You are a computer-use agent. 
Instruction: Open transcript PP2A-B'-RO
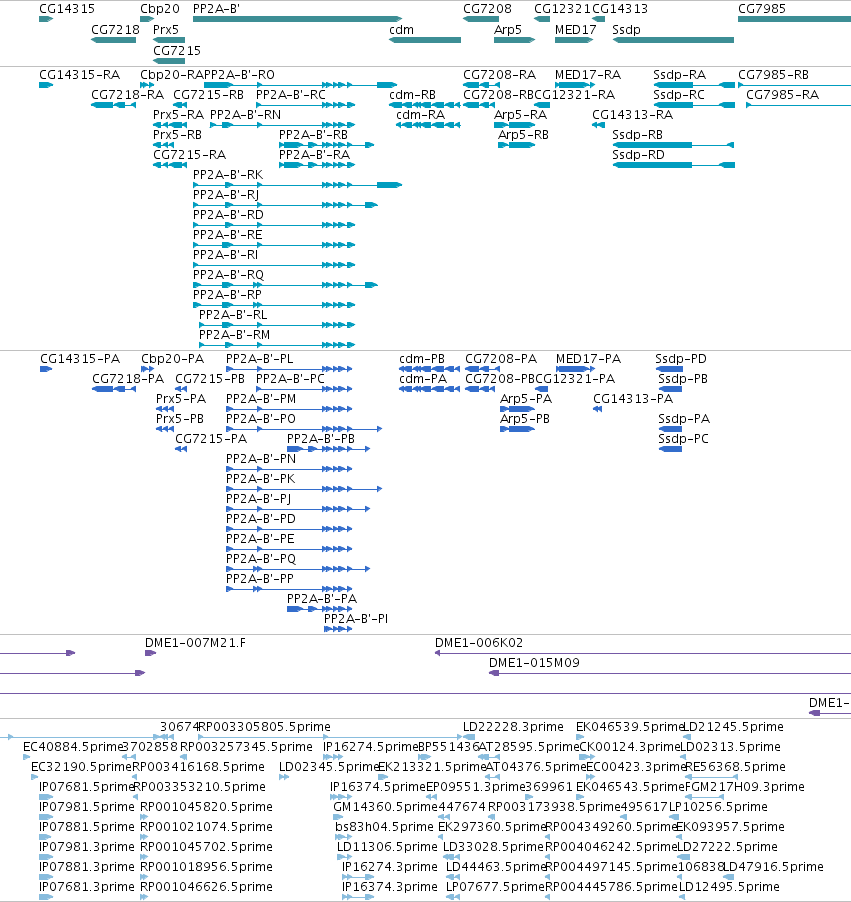[x=239, y=75]
